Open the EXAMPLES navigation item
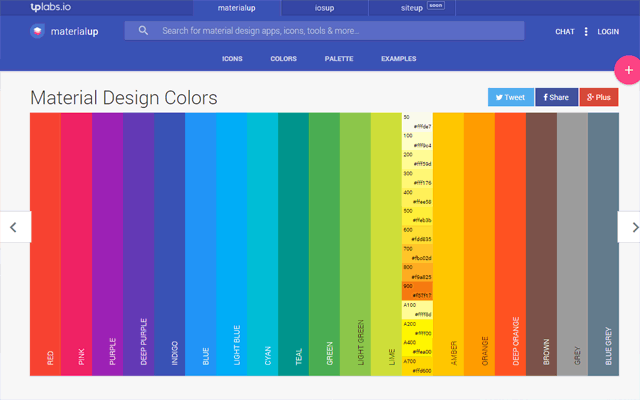 [x=398, y=59]
